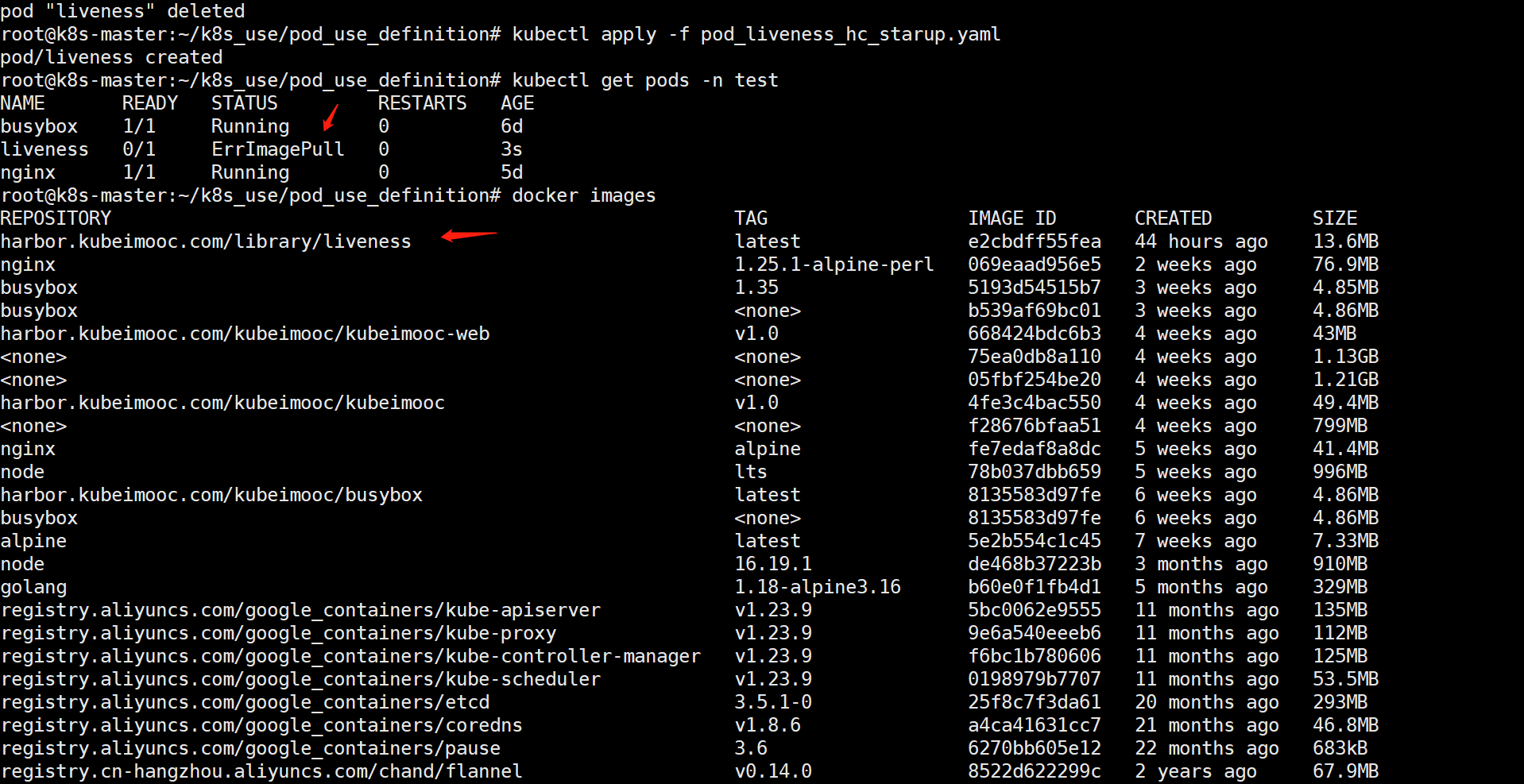Select image ID 'f28676bfaa51'
The width and height of the screenshot is (1524, 784).
tap(1035, 426)
